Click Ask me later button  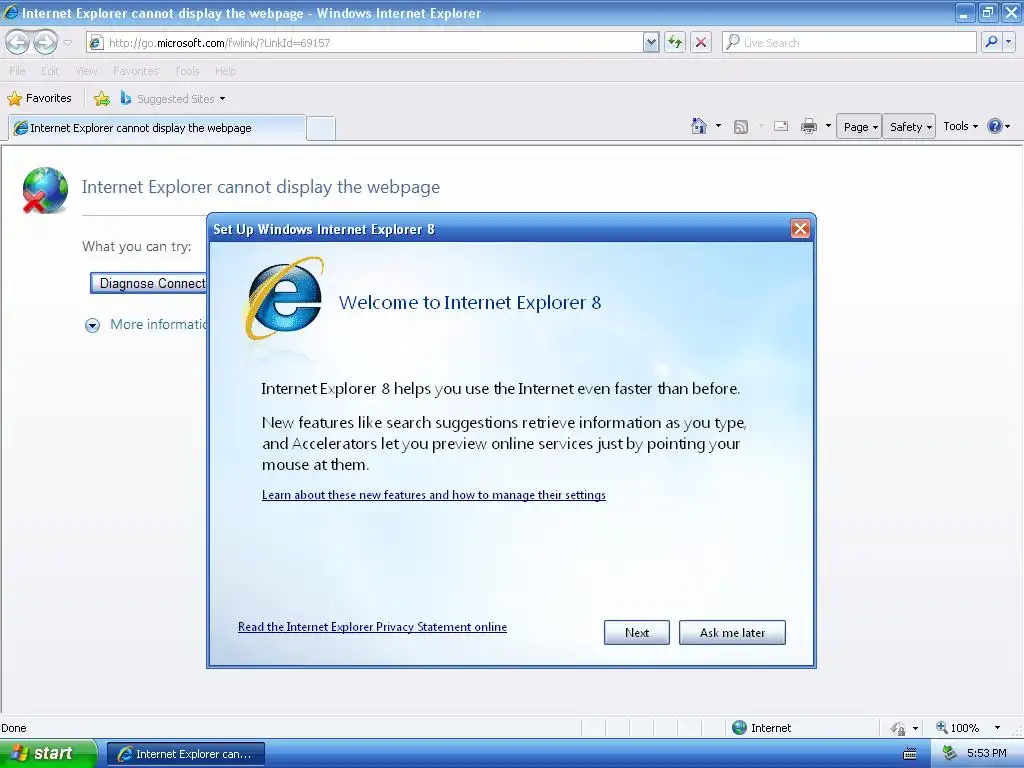click(x=732, y=632)
